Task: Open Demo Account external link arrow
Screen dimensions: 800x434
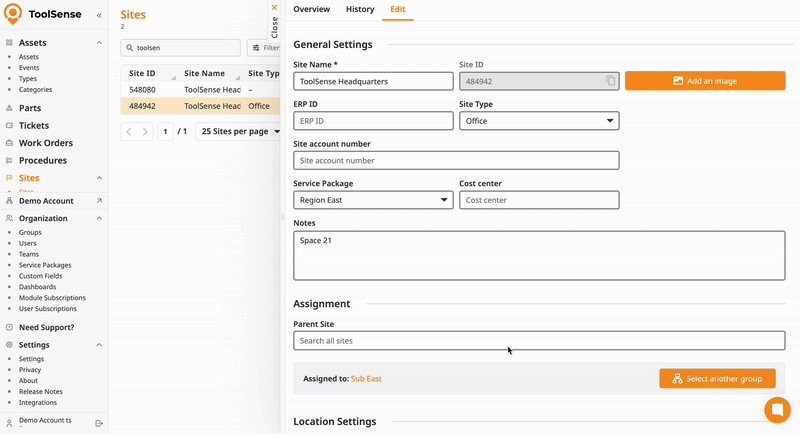Action: point(99,201)
